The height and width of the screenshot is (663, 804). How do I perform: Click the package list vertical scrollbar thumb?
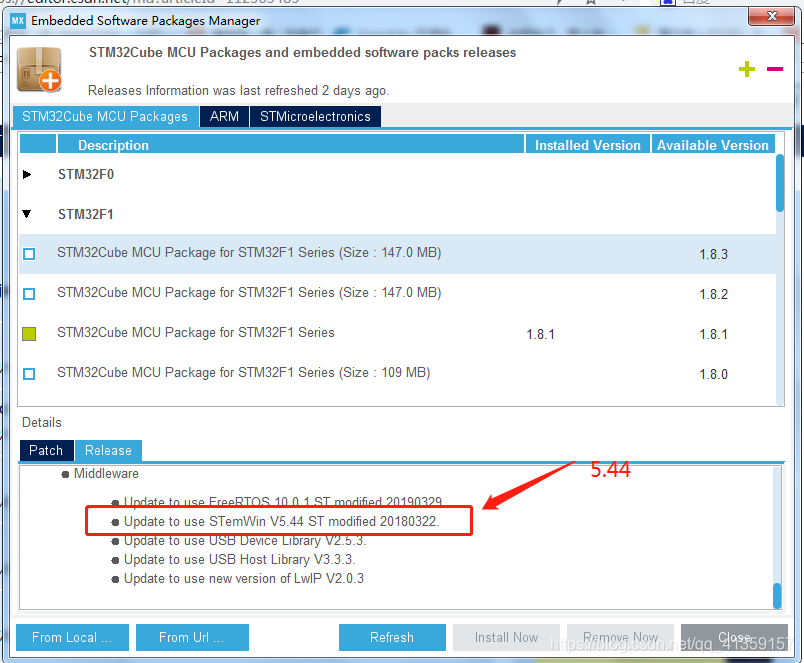click(x=780, y=183)
